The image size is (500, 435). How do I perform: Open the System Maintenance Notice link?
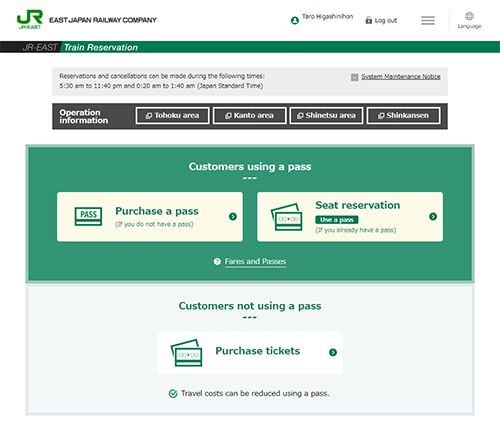(401, 77)
